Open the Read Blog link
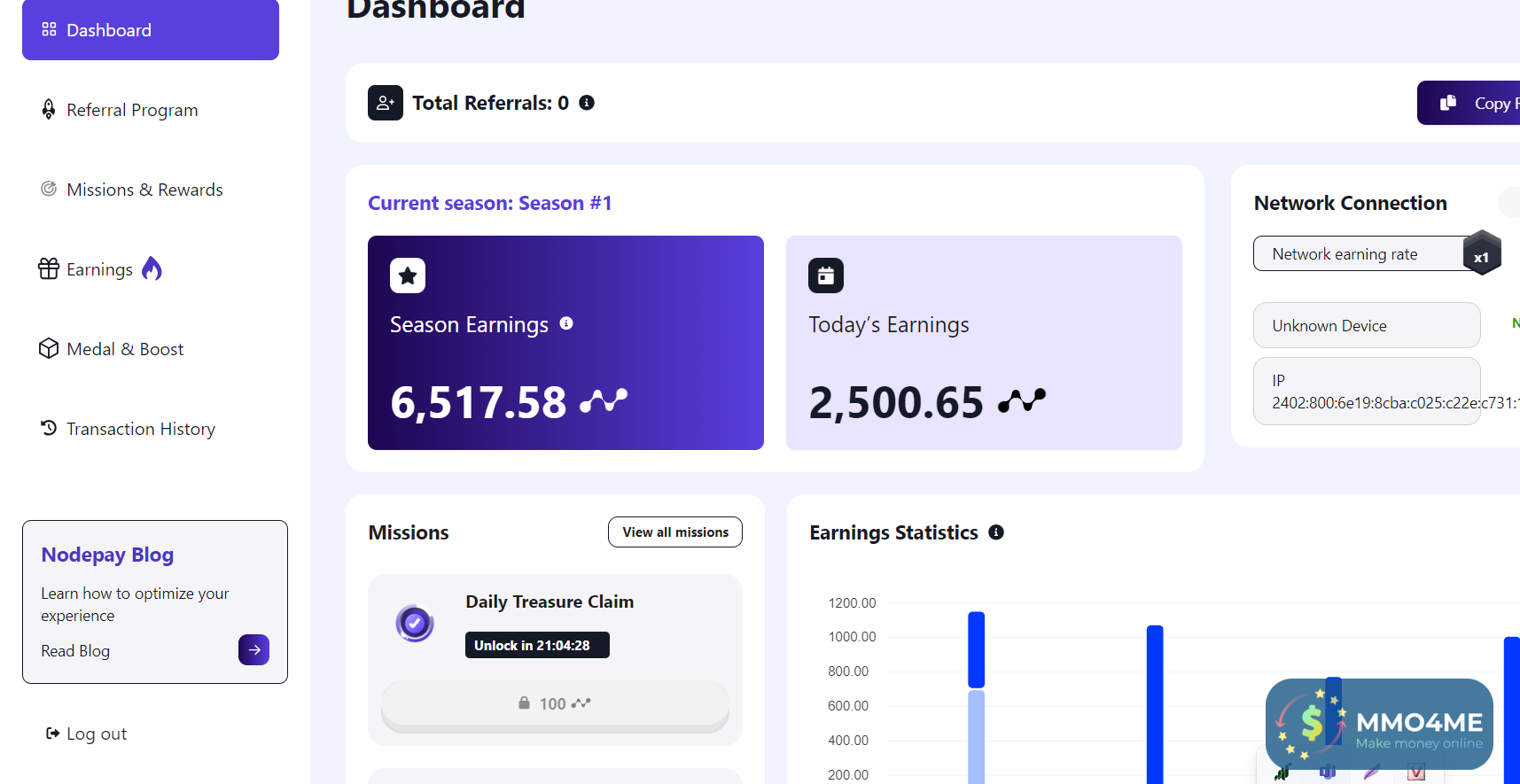 [x=75, y=651]
